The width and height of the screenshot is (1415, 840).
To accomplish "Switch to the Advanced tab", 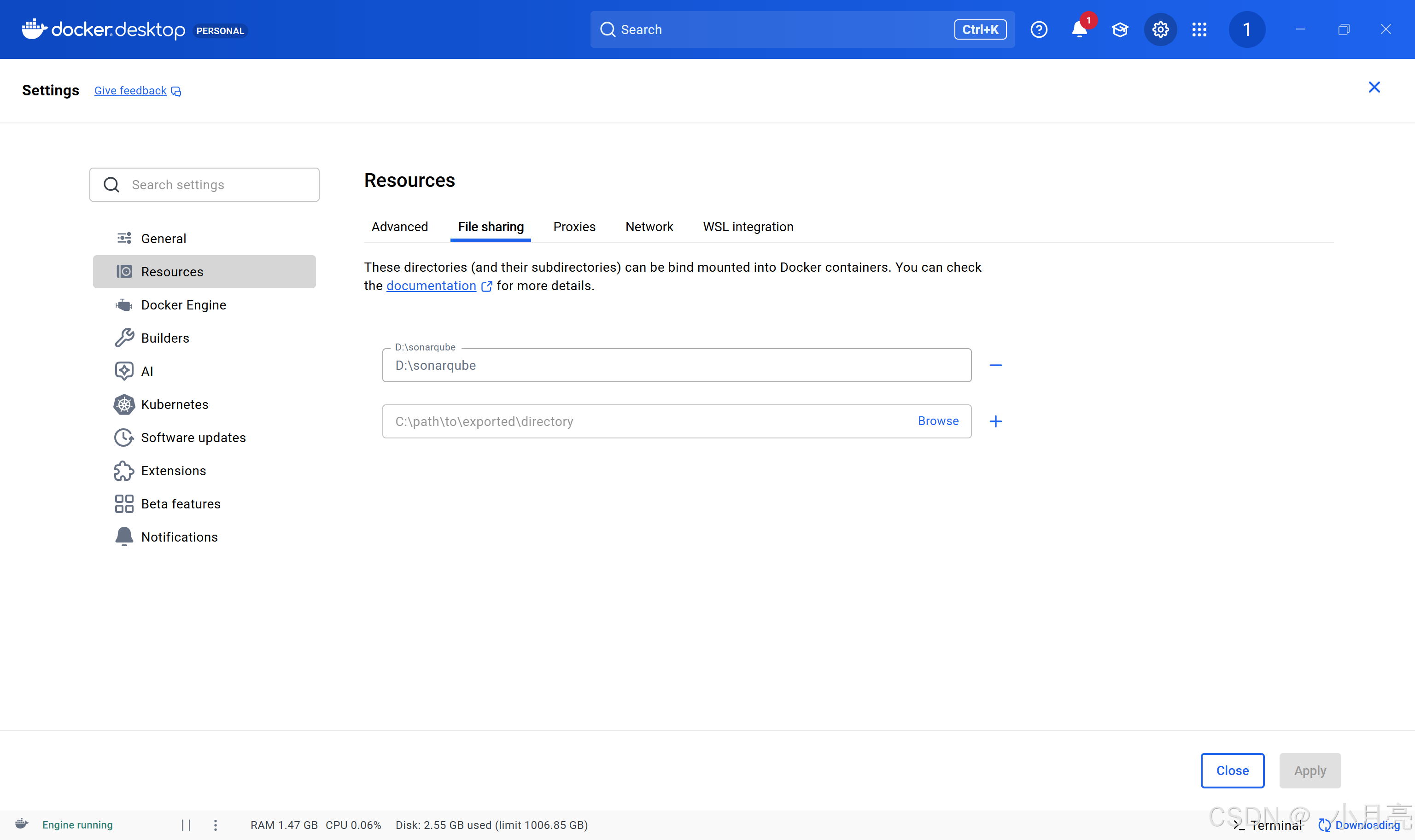I will click(400, 227).
